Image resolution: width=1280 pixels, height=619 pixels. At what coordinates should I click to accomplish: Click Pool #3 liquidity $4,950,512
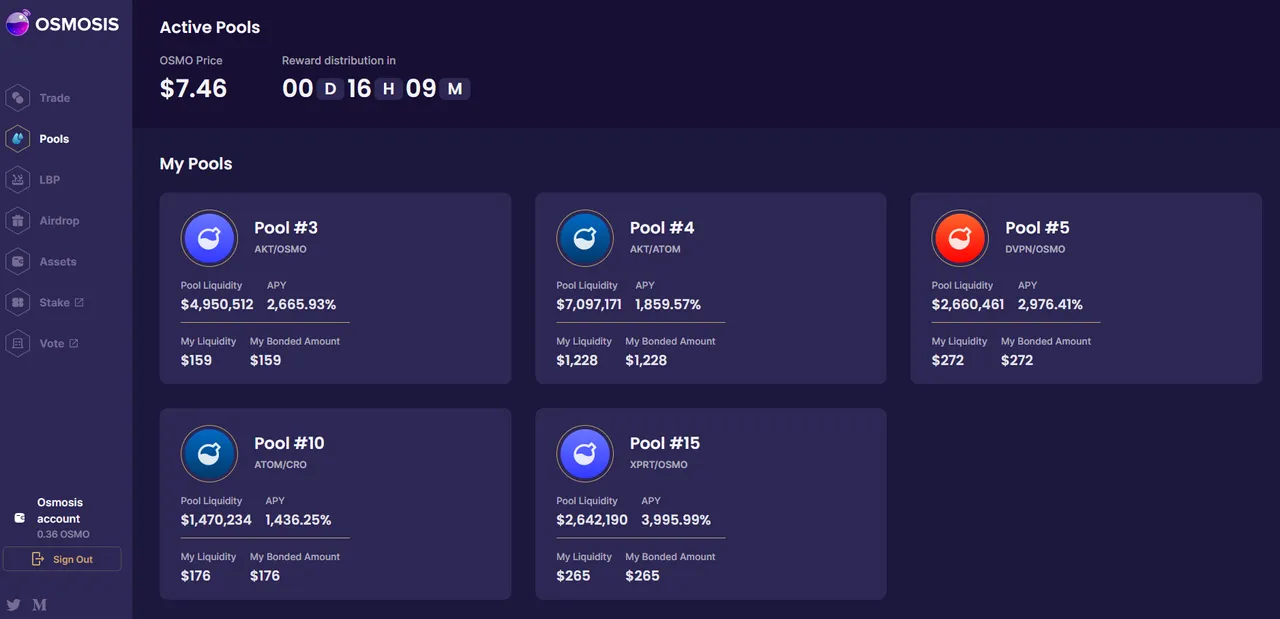tap(217, 304)
